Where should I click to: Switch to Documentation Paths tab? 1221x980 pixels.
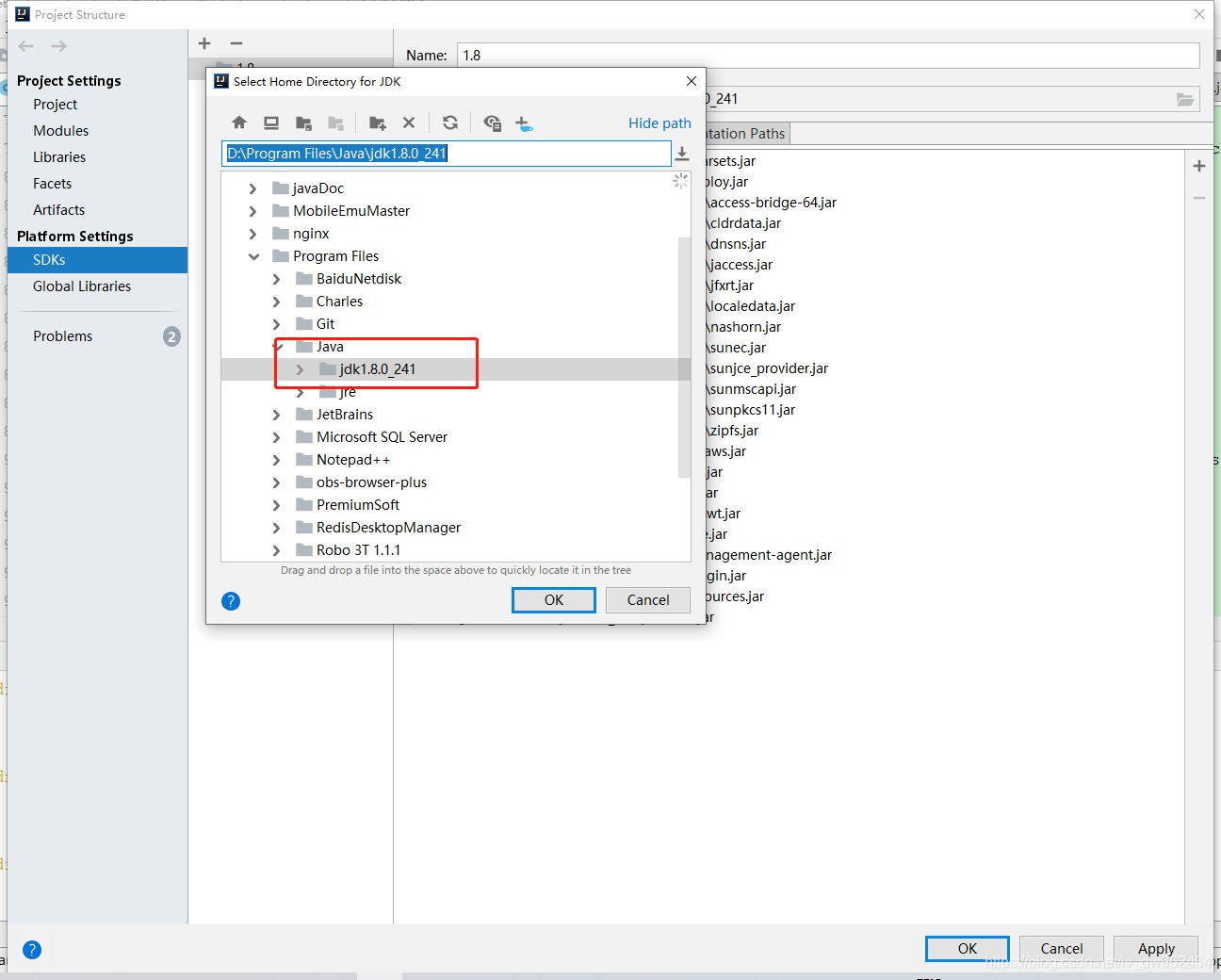point(746,134)
